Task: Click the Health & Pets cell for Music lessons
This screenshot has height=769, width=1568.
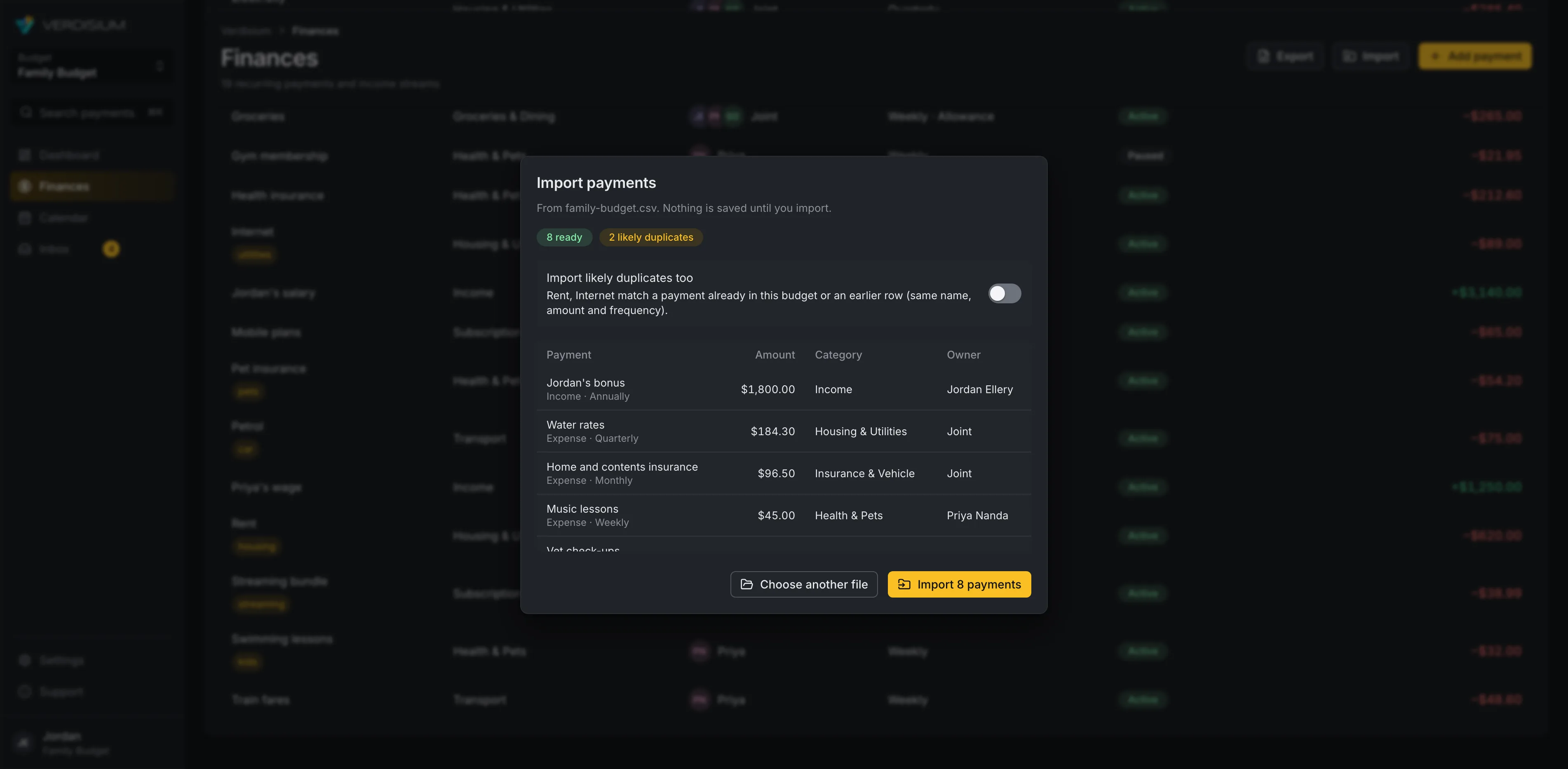Action: pyautogui.click(x=849, y=515)
